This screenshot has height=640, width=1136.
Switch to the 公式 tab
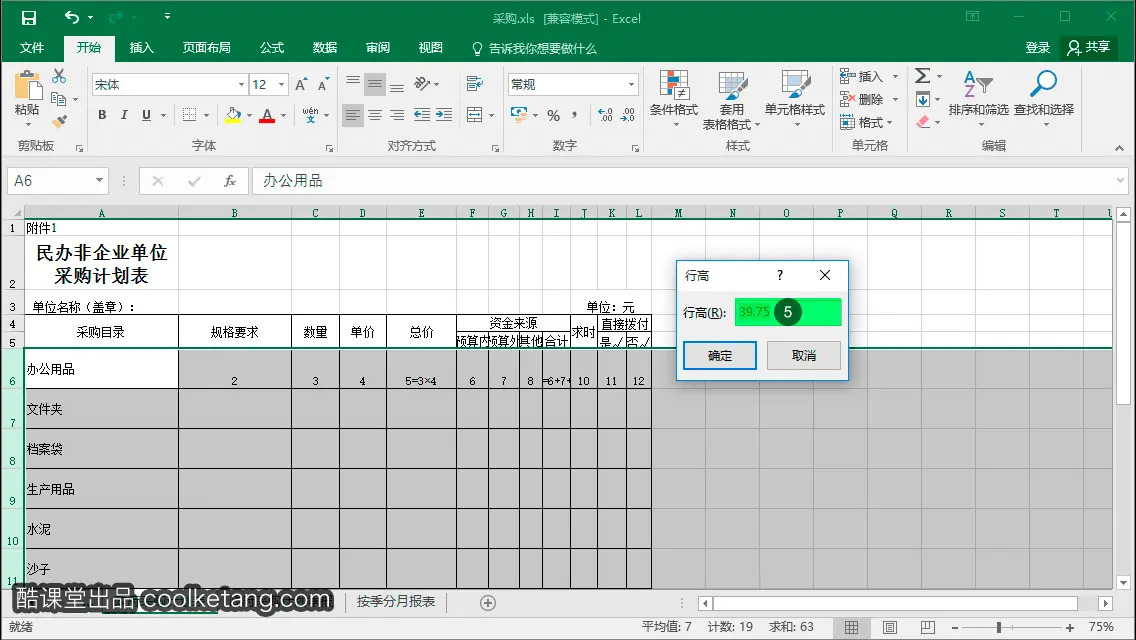point(272,48)
